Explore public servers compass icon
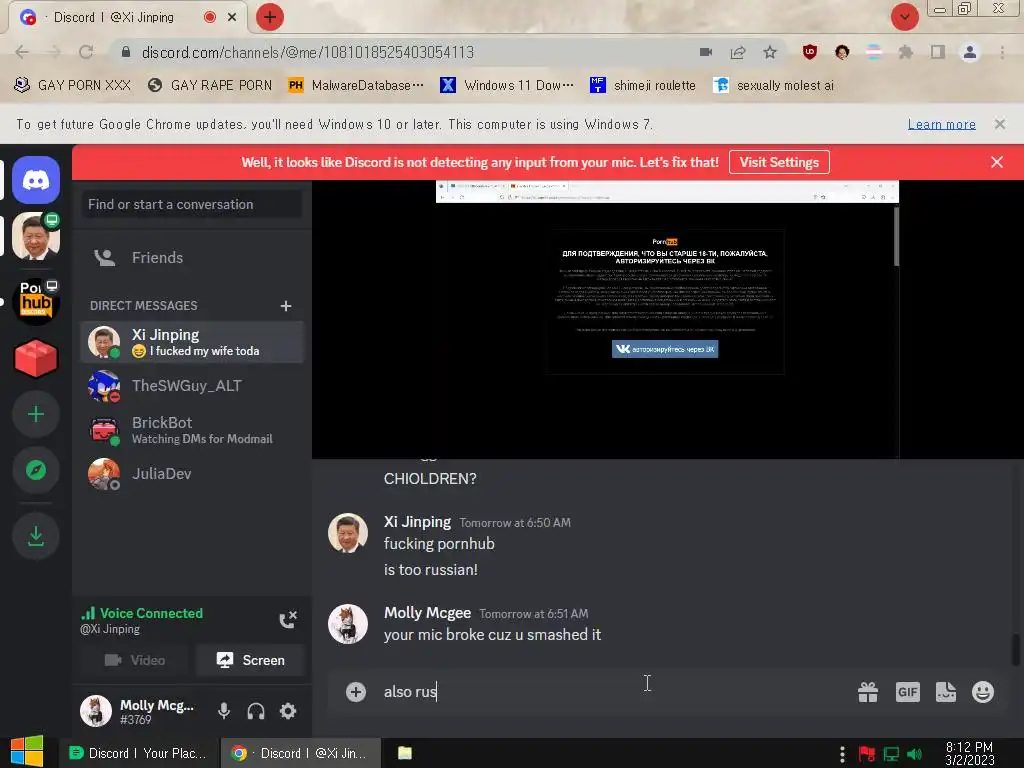Image resolution: width=1024 pixels, height=768 pixels. pyautogui.click(x=36, y=470)
